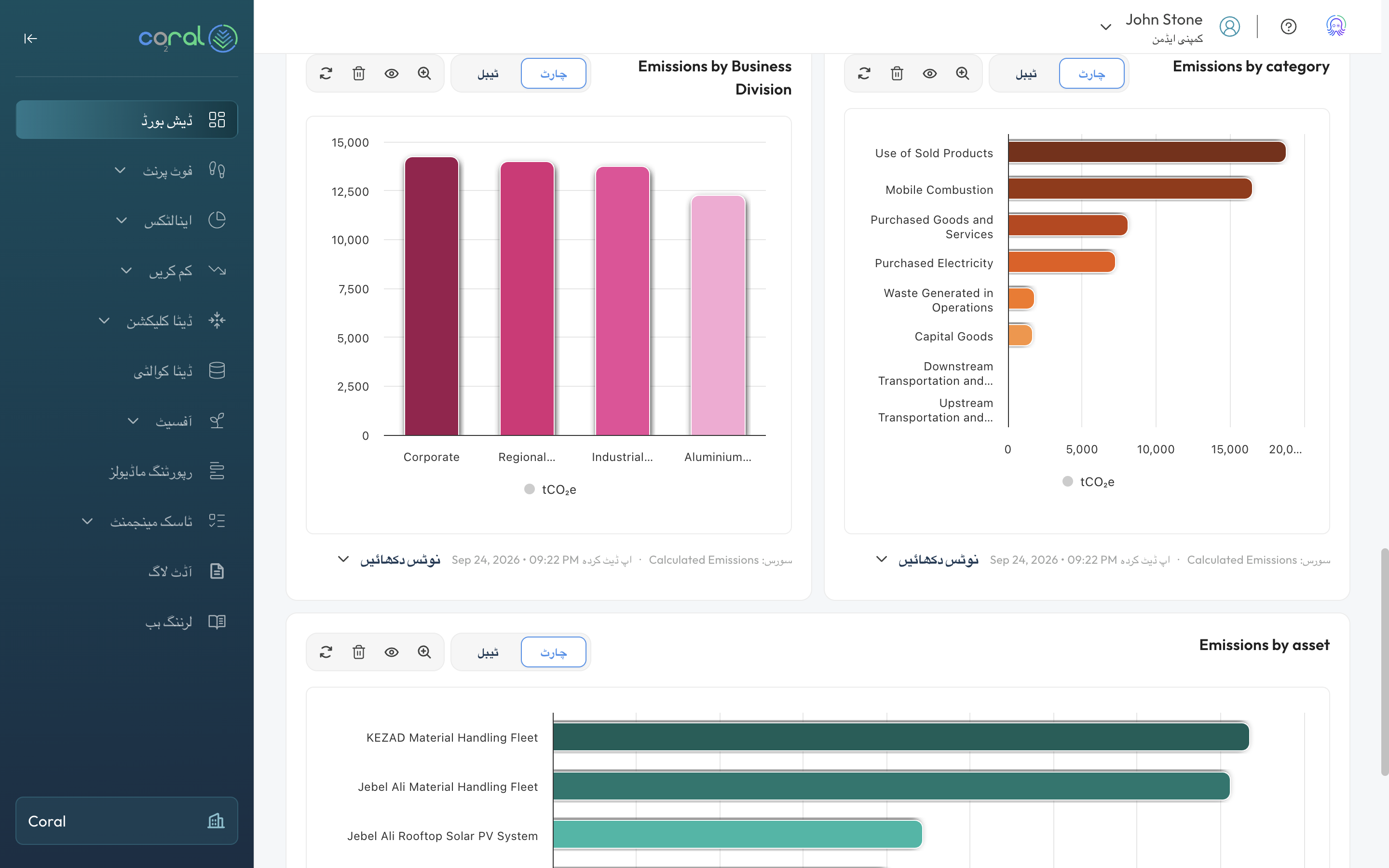The image size is (1389, 868).
Task: Switch Emissions by asset to ٹیبل view
Action: [488, 652]
